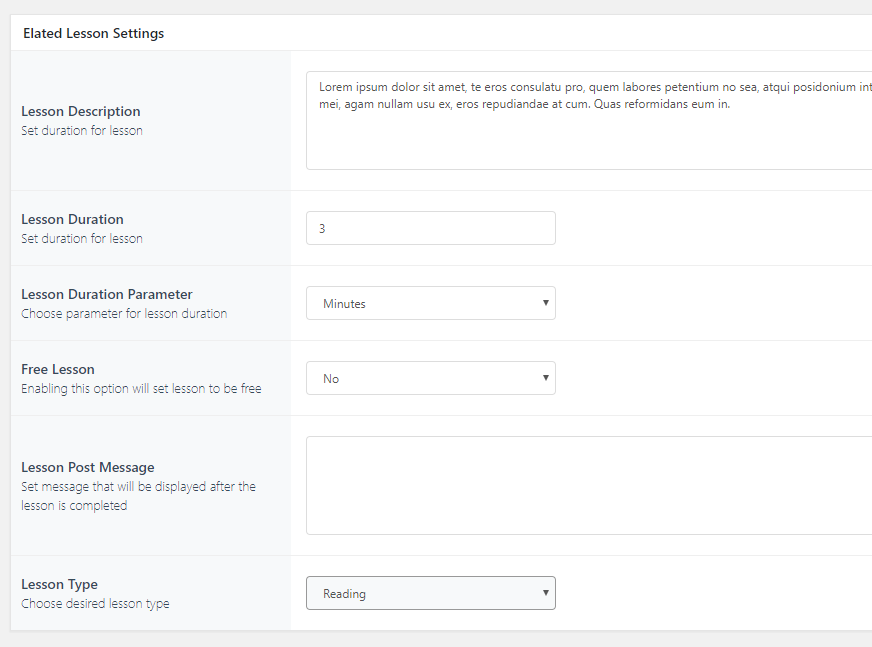This screenshot has width=872, height=647.
Task: Click the arrow on the Reading dropdown
Action: pyautogui.click(x=545, y=592)
